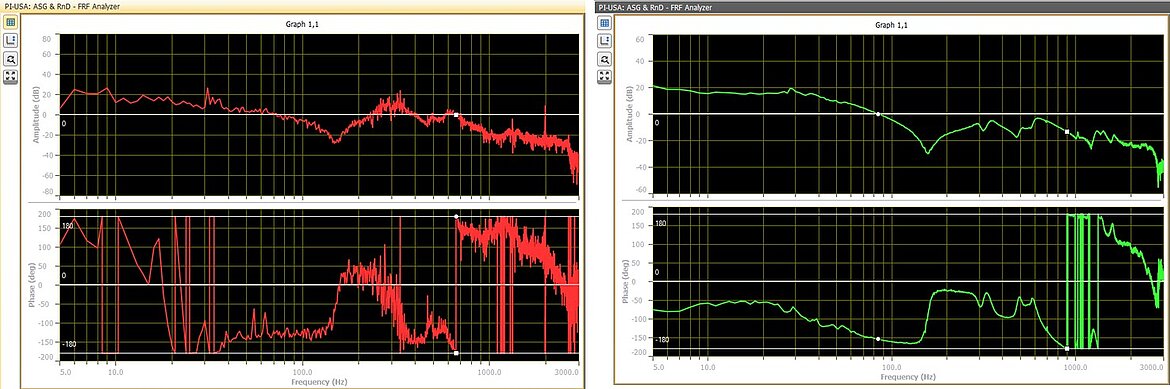Viewport: 1170px width, 389px height.
Task: Click 'Frequency (Hz)' axis label in left window
Action: (320, 382)
